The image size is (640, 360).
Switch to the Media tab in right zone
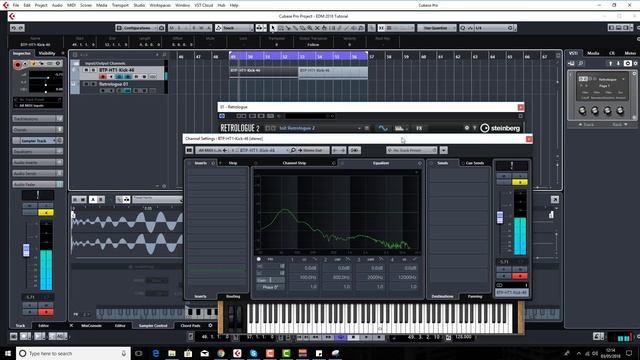(593, 53)
